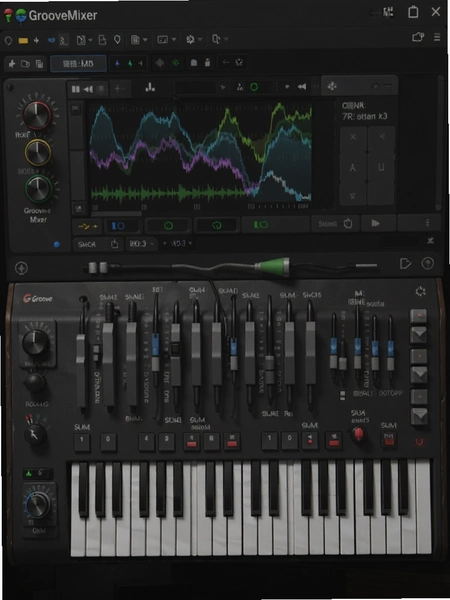Click the upload circle icon right of cable

427,263
